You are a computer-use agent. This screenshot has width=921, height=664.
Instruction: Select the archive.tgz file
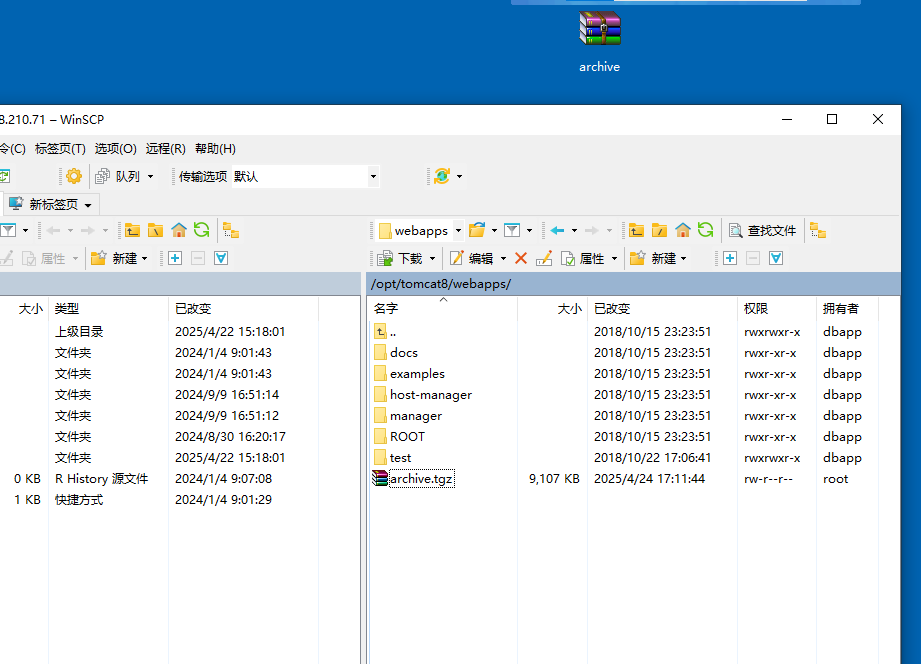[419, 478]
